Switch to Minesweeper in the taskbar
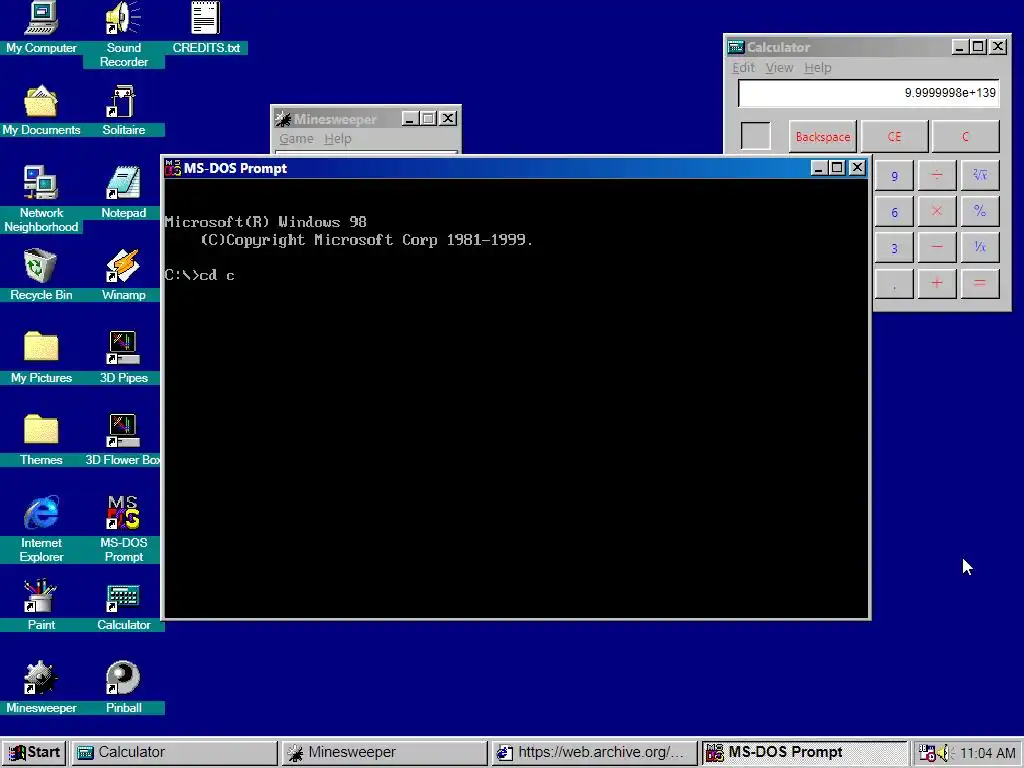Screen dimensions: 1024x768 pos(385,752)
